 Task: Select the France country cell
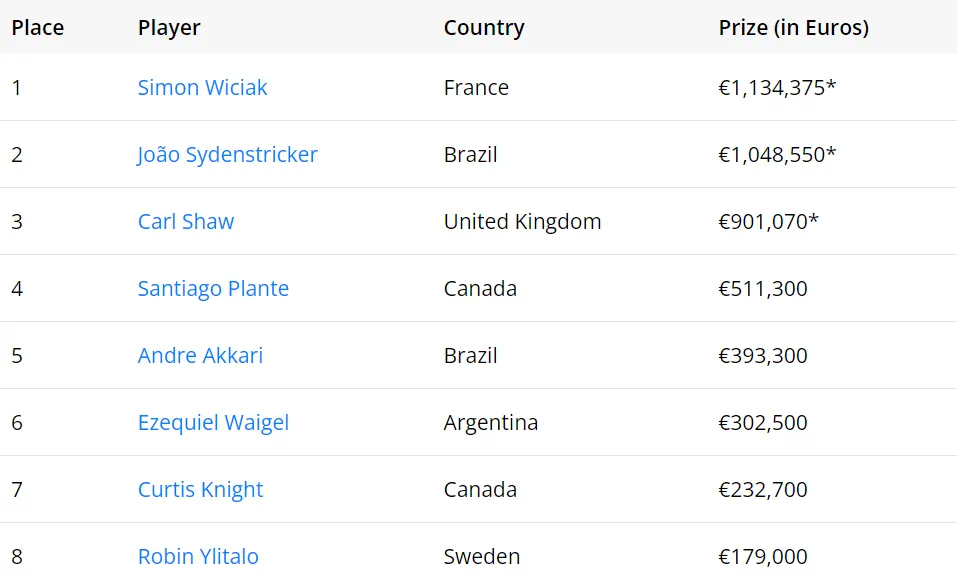click(x=476, y=88)
